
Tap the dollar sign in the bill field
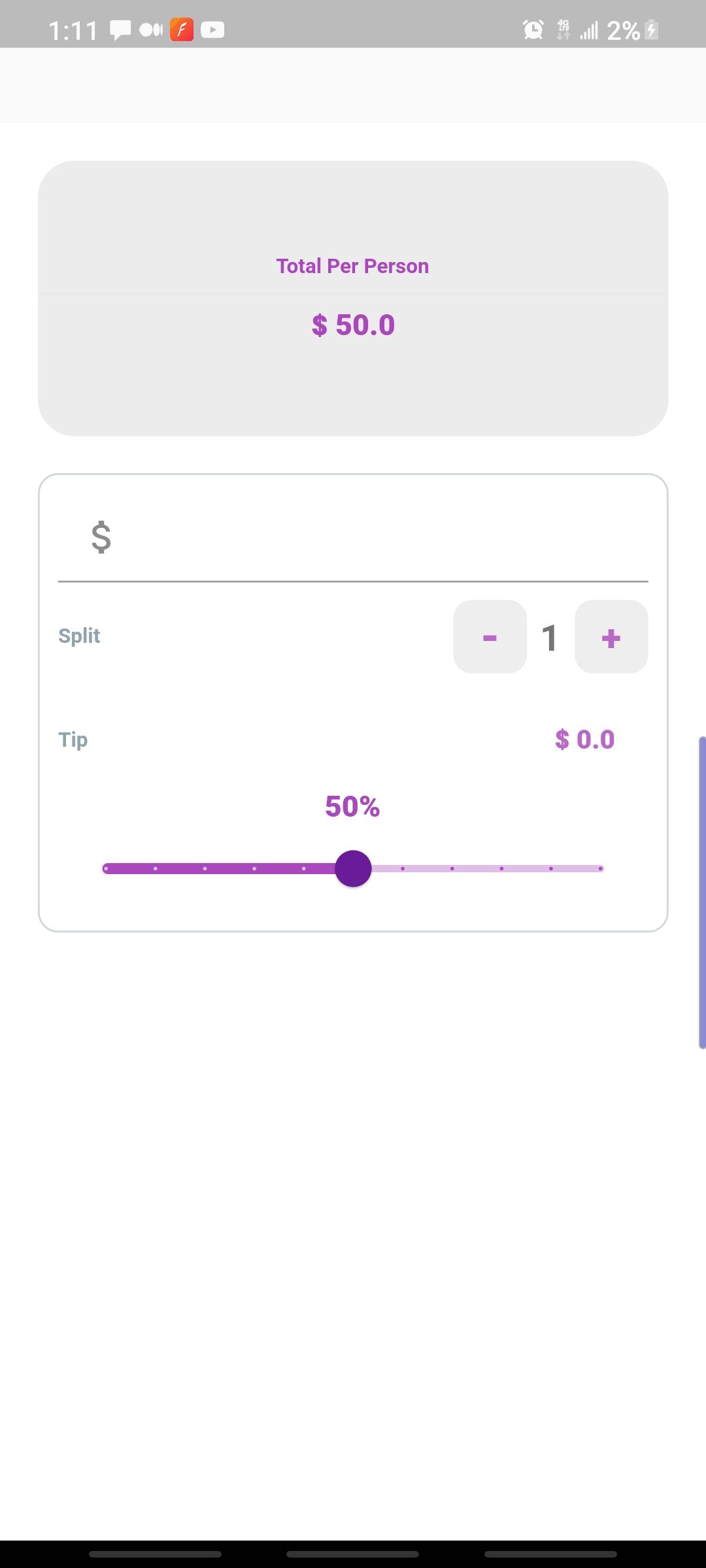[x=99, y=537]
